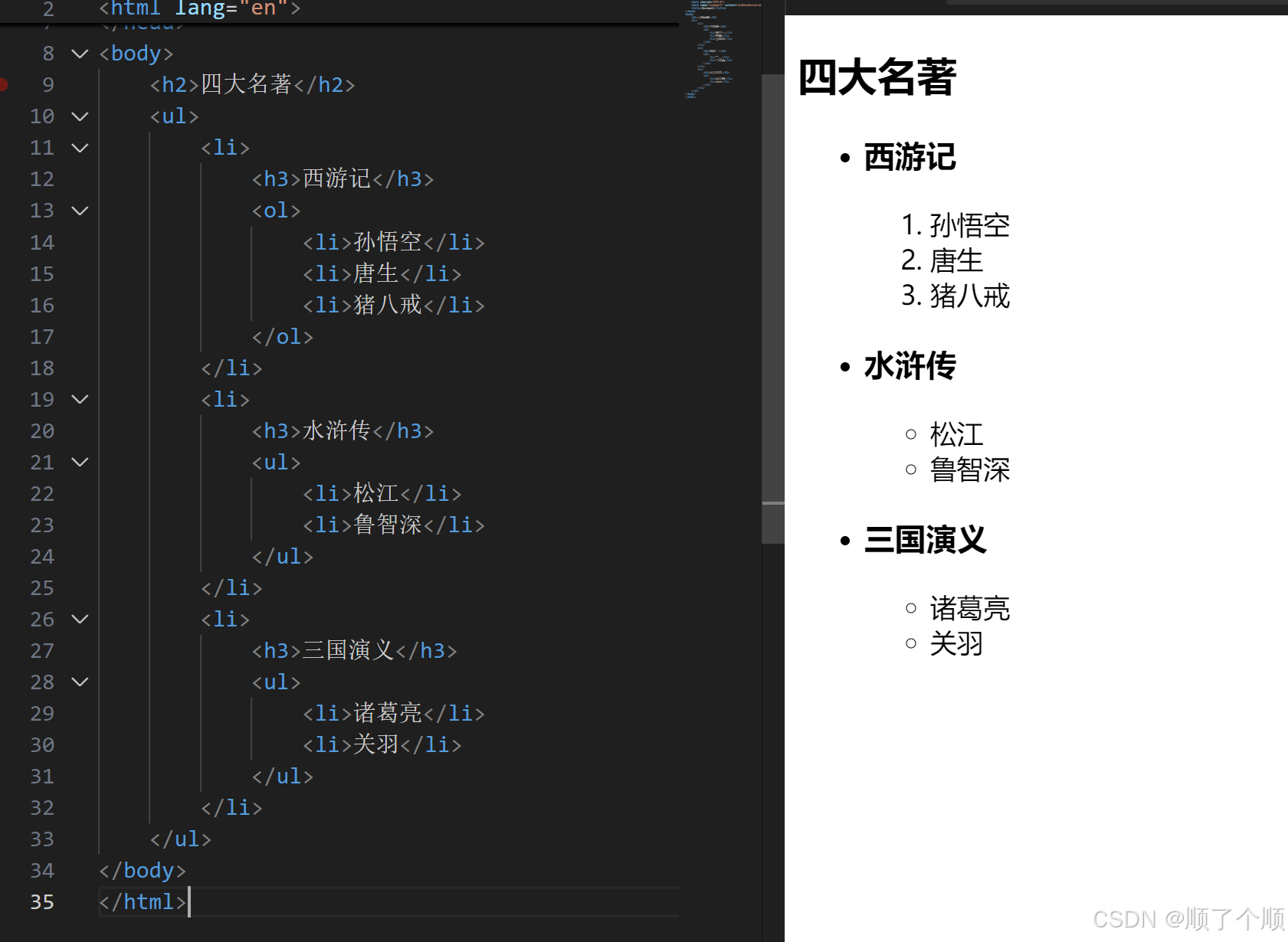Screen dimensions: 1288x942
Task: Click 松江 in the preview list
Action: click(956, 434)
